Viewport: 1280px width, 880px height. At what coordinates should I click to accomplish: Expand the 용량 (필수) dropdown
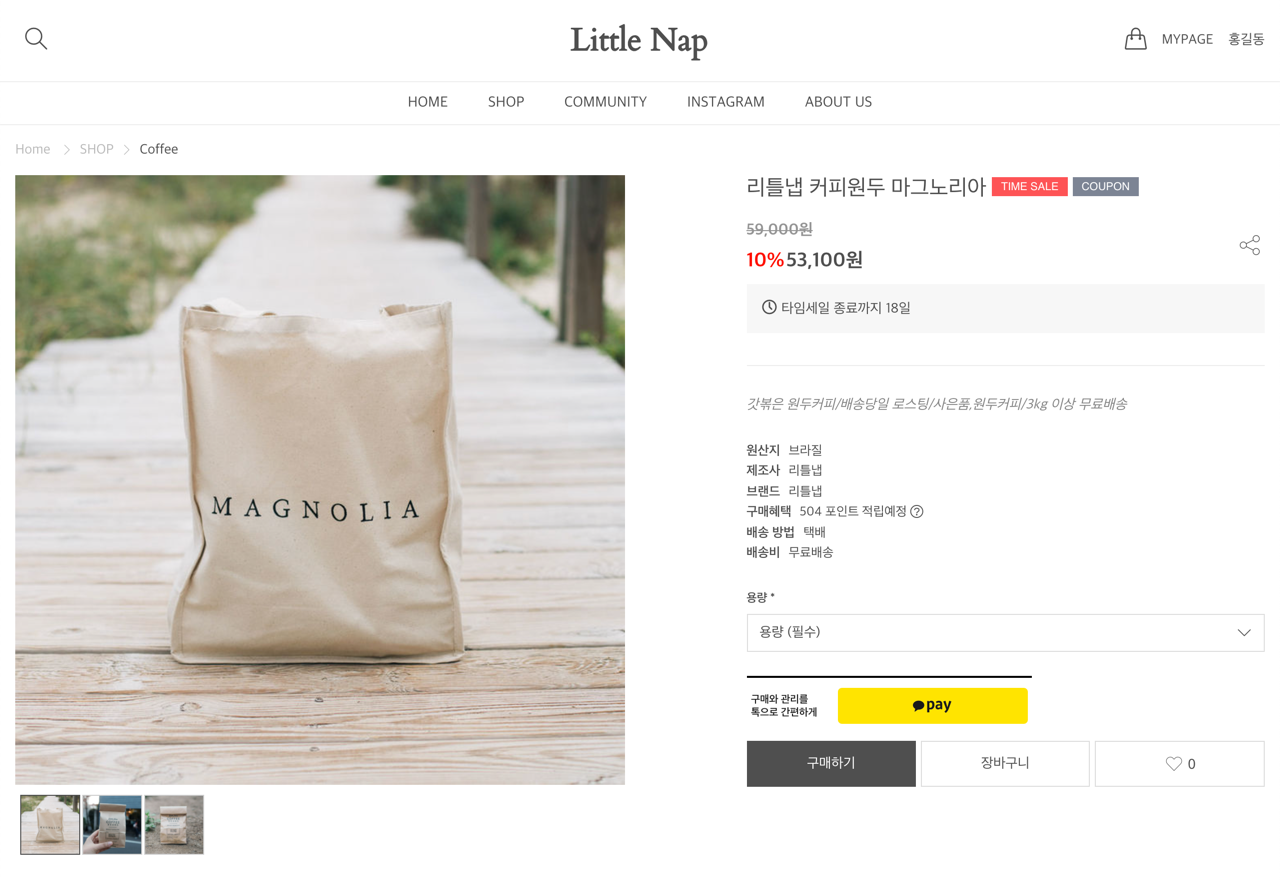coord(1005,632)
